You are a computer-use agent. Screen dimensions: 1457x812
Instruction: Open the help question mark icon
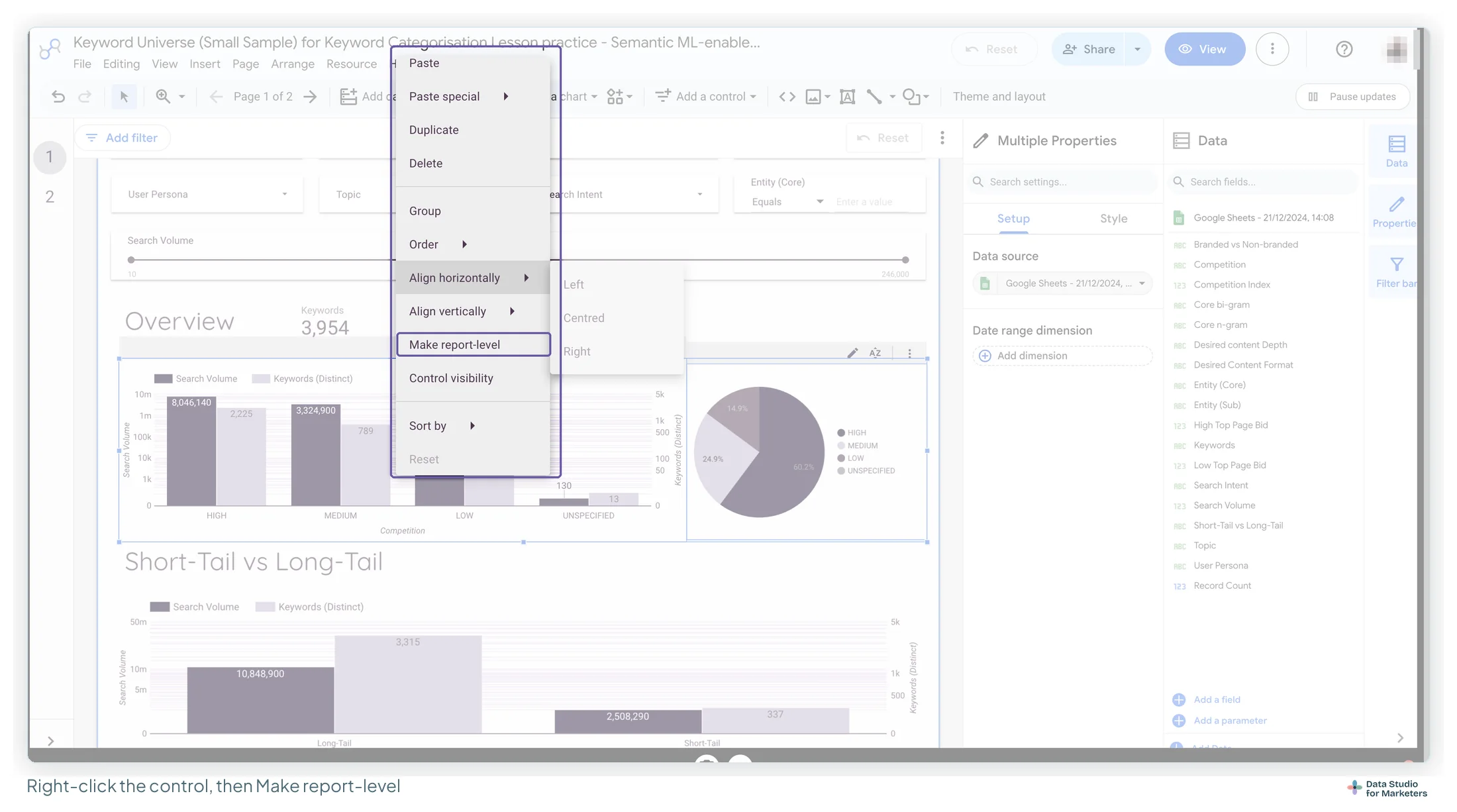tap(1344, 49)
